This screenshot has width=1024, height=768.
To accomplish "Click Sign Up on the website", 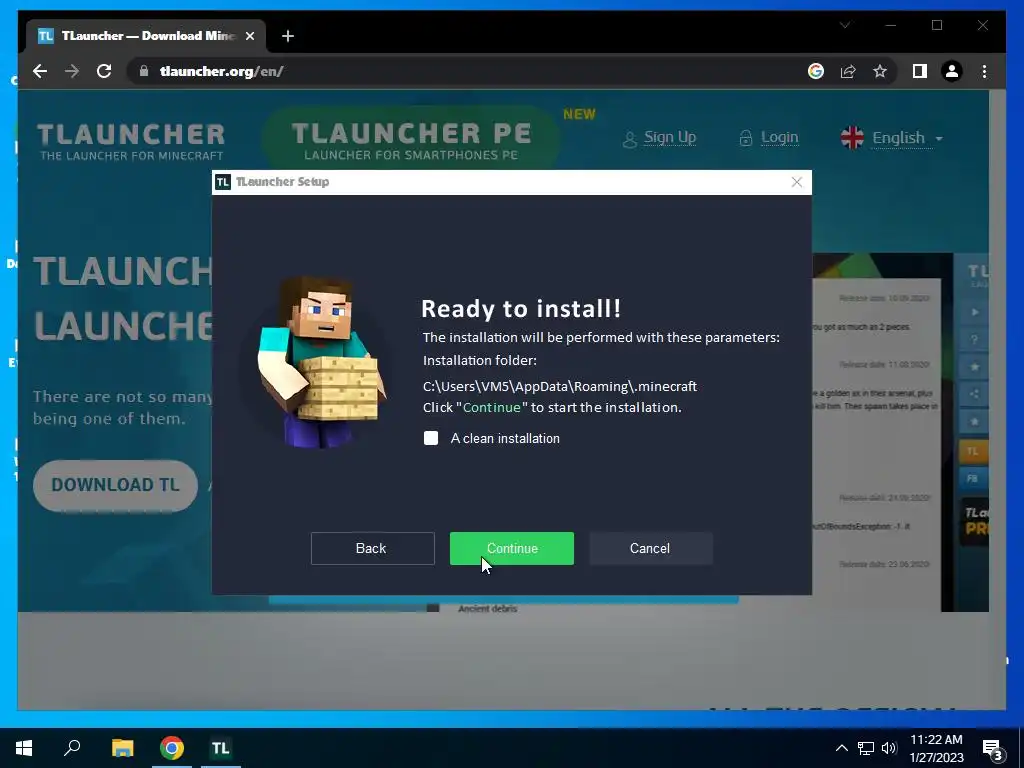I will click(x=659, y=138).
